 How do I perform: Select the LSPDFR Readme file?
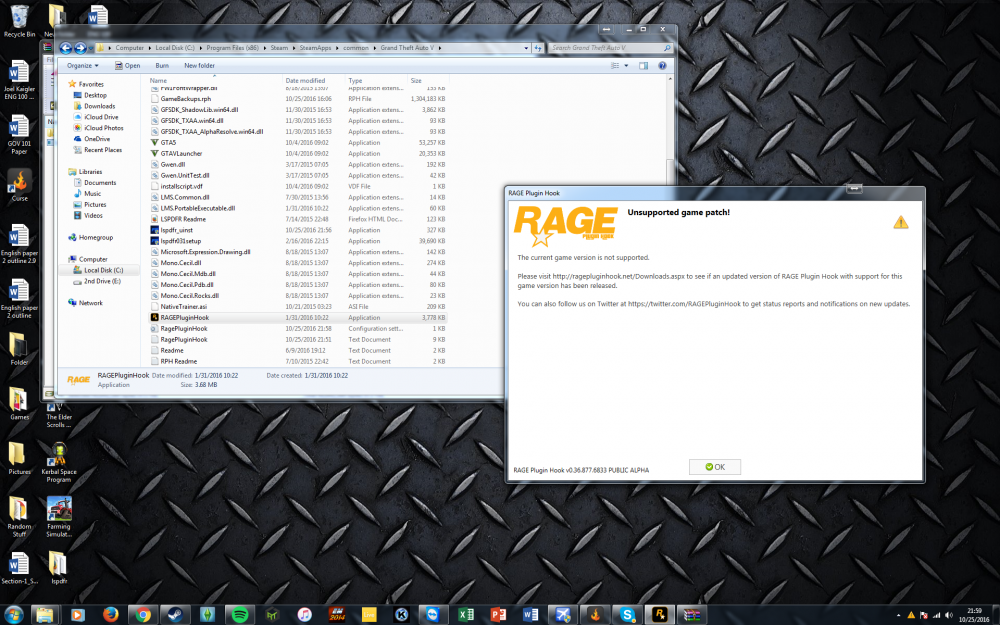(x=183, y=219)
